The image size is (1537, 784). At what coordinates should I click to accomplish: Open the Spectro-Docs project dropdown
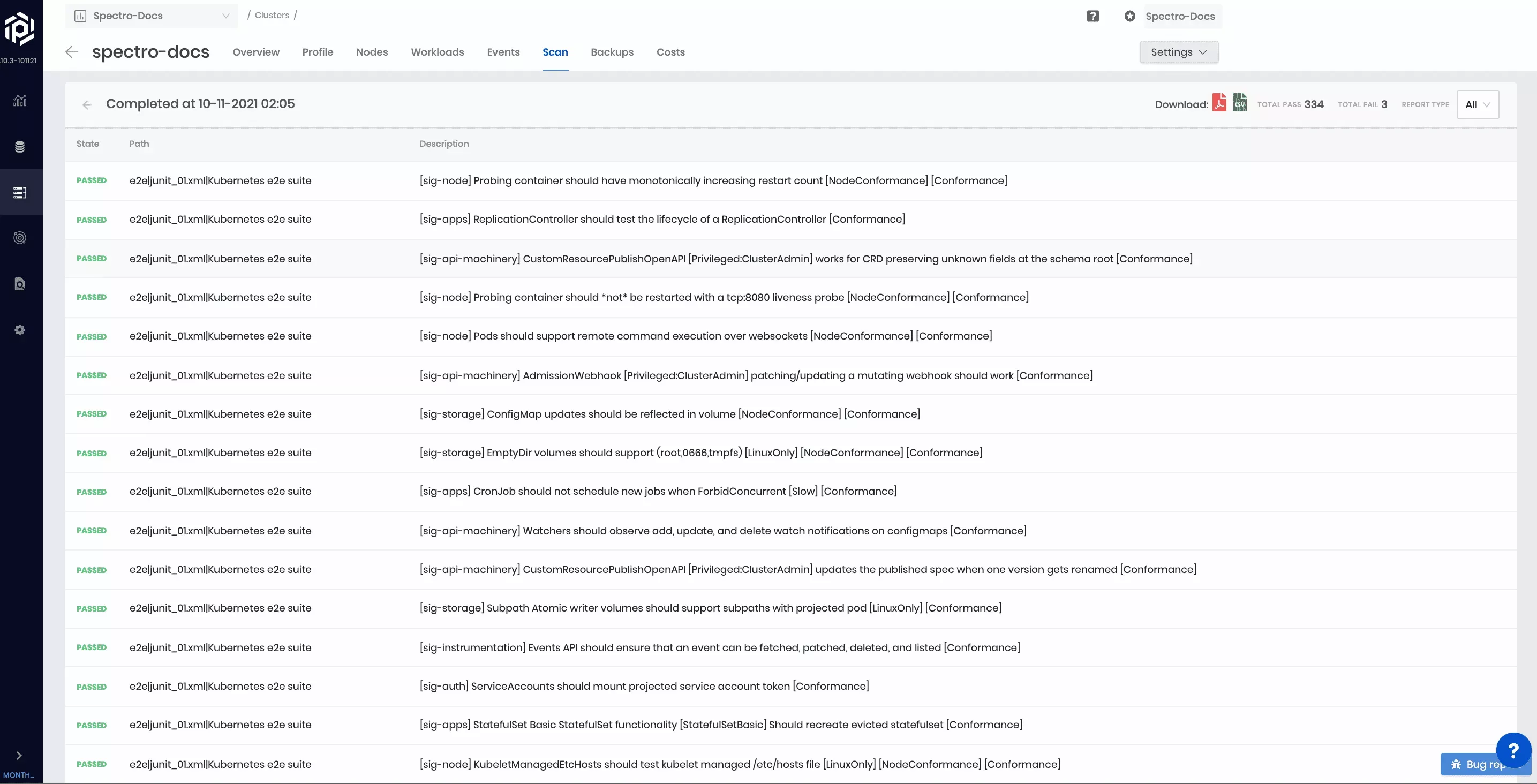(x=152, y=16)
